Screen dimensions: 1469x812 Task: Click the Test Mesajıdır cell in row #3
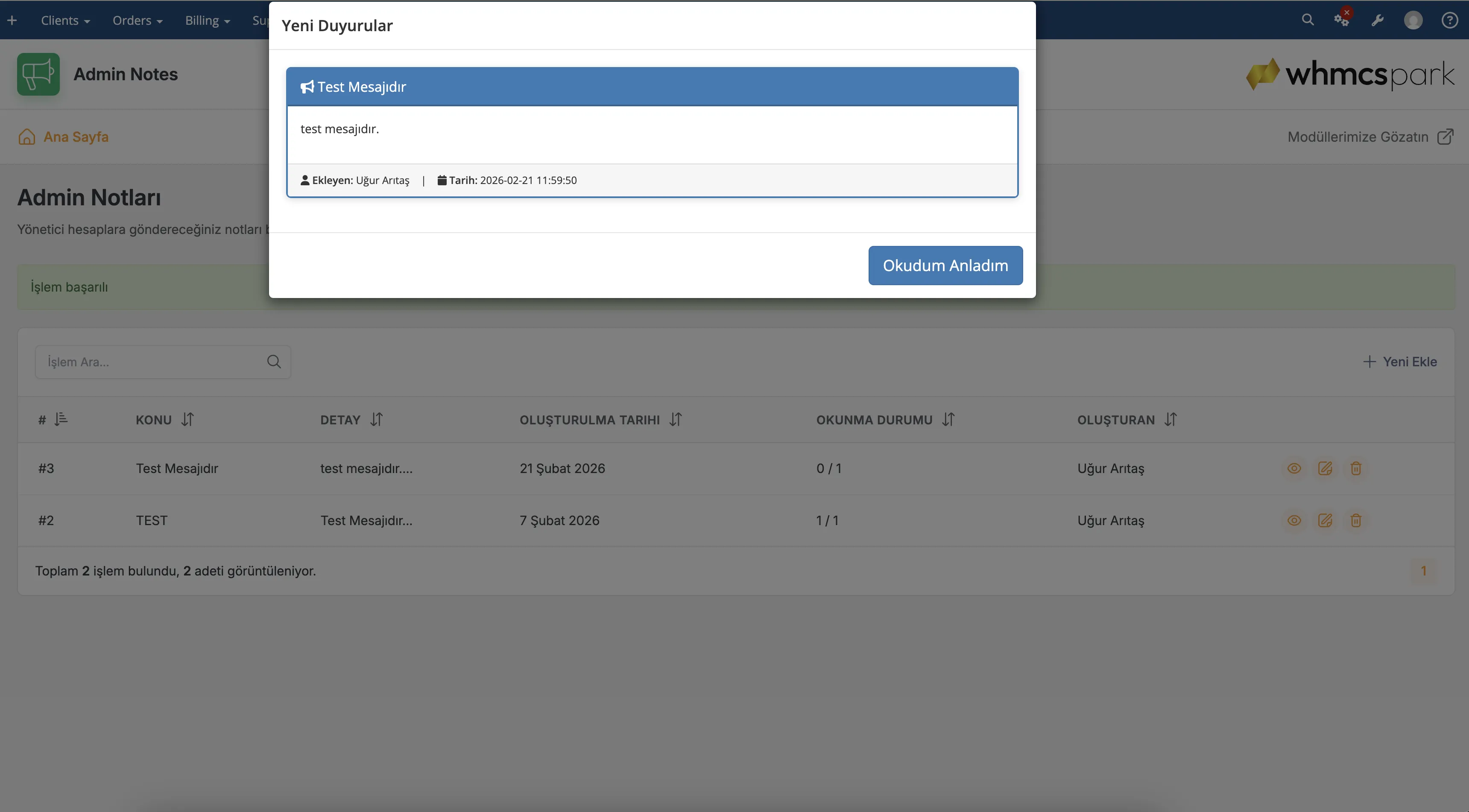pos(177,468)
